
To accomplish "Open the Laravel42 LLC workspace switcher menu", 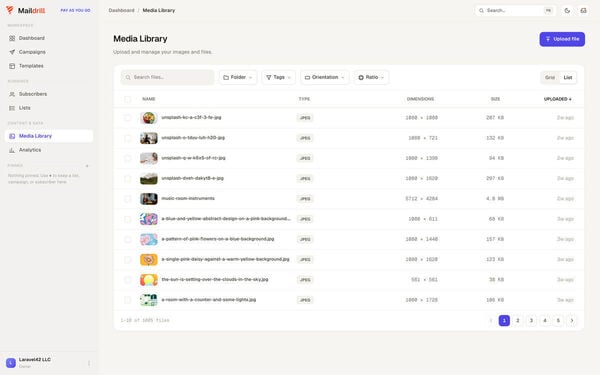I will click(49, 363).
